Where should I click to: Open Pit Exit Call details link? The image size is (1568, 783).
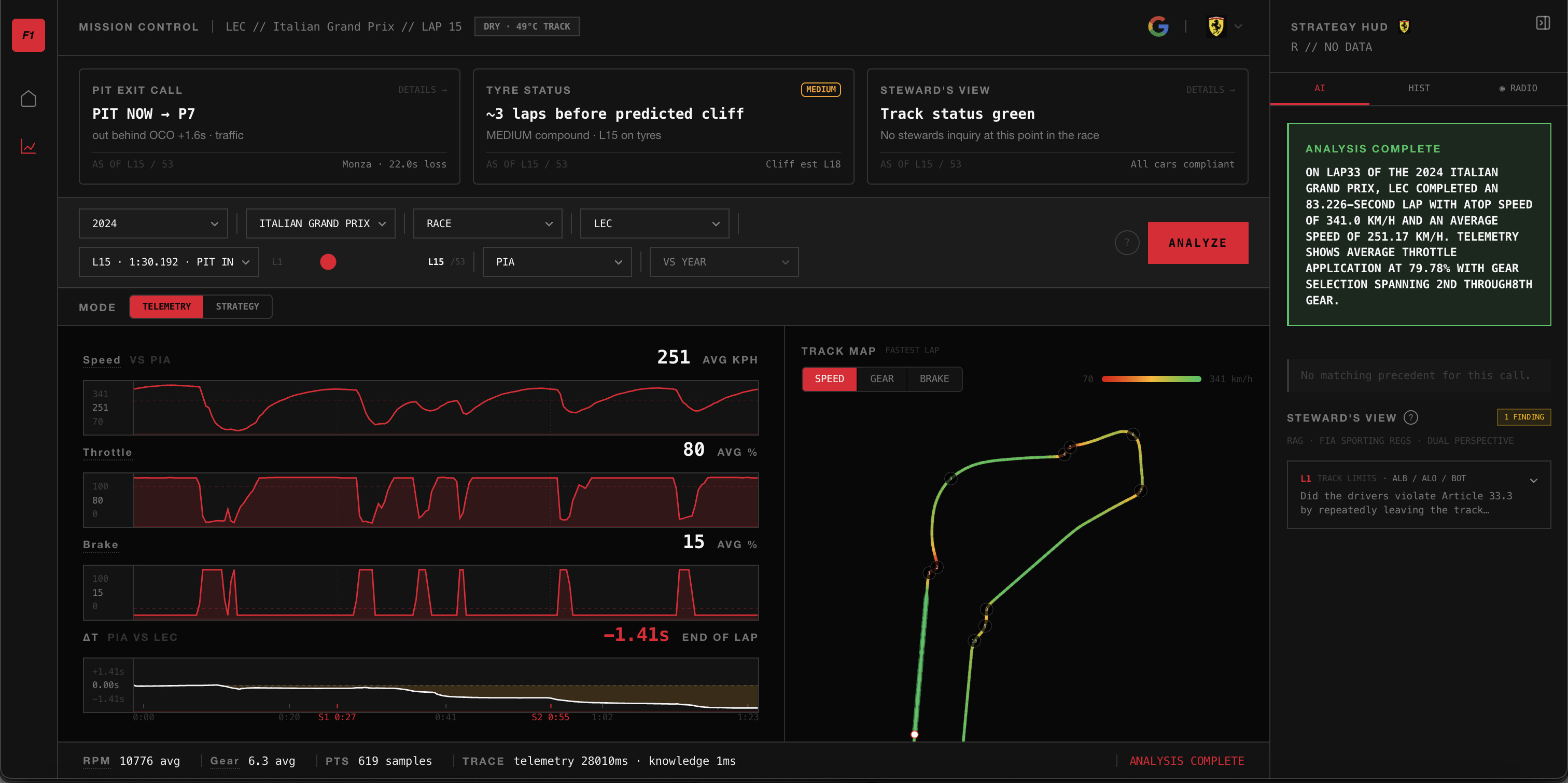click(423, 90)
